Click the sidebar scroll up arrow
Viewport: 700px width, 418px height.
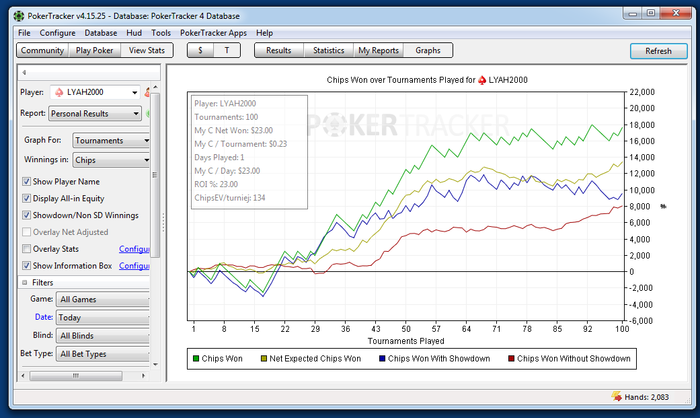[x=155, y=87]
